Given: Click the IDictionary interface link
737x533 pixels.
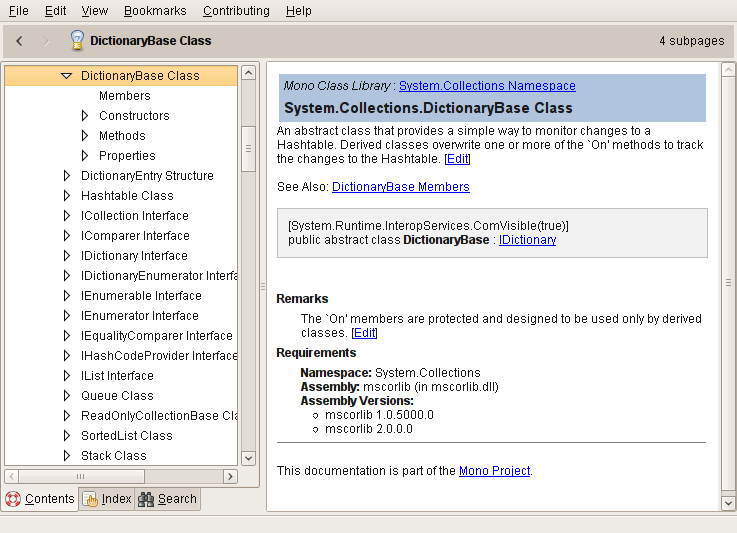Looking at the screenshot, I should pos(527,240).
